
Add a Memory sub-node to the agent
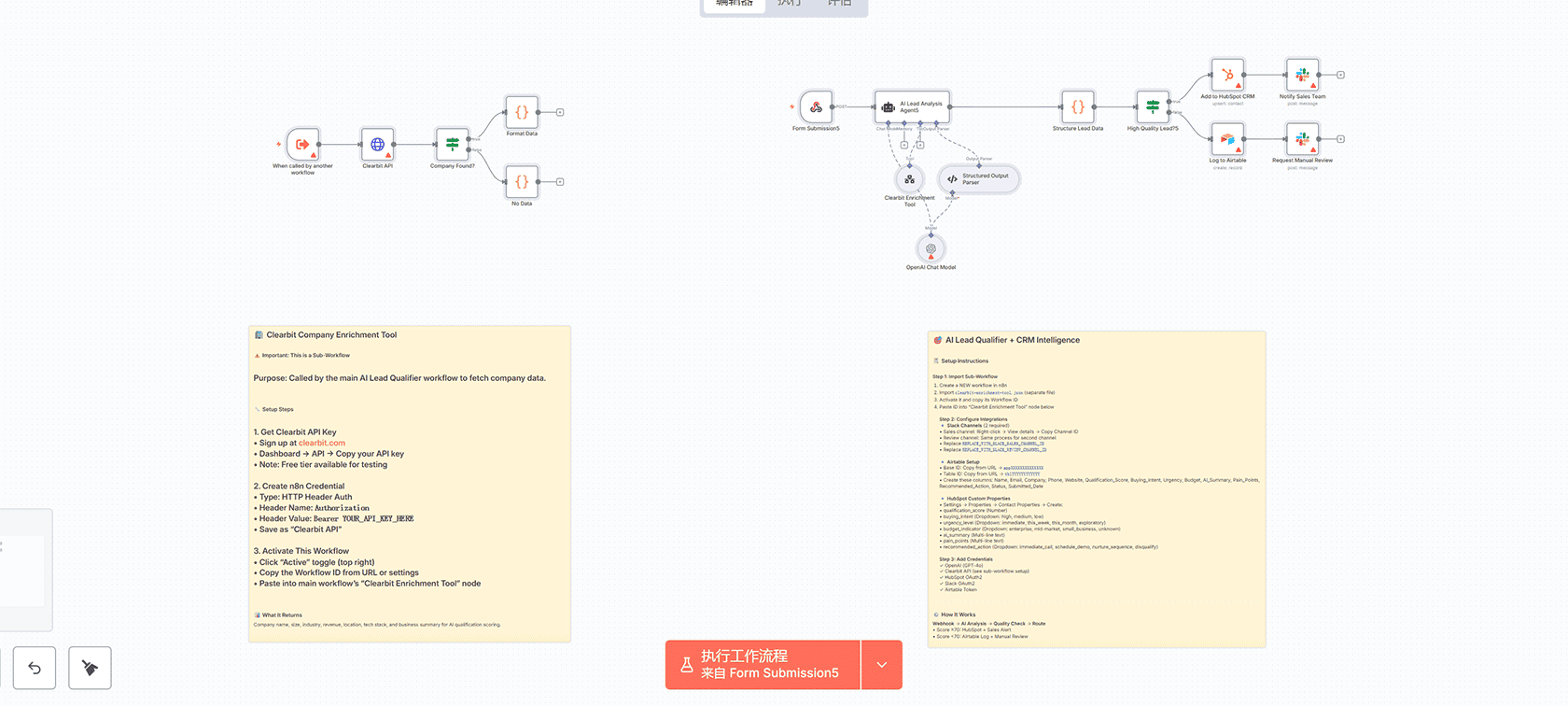(903, 145)
